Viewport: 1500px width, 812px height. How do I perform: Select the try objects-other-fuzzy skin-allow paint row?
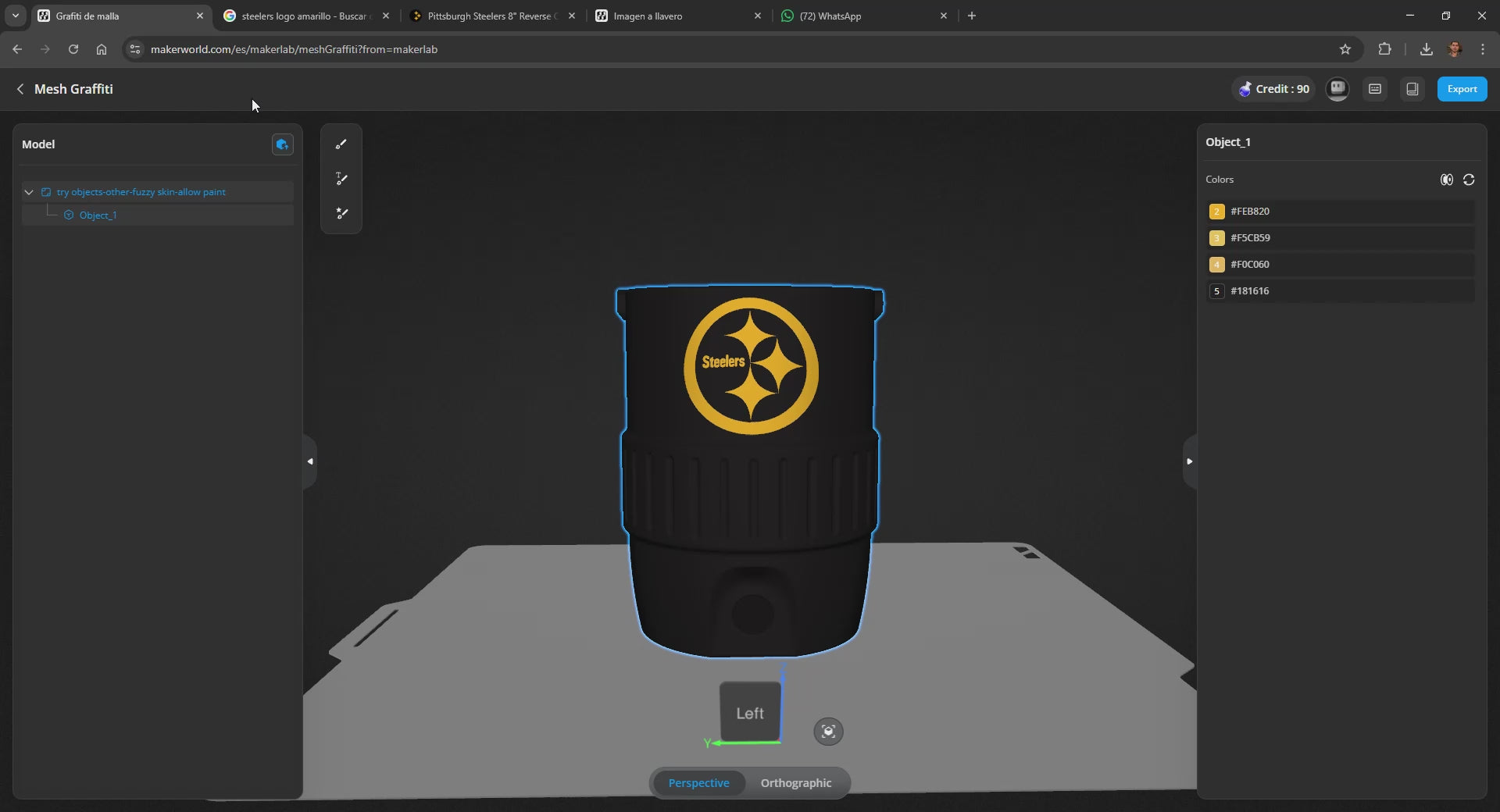(x=158, y=192)
